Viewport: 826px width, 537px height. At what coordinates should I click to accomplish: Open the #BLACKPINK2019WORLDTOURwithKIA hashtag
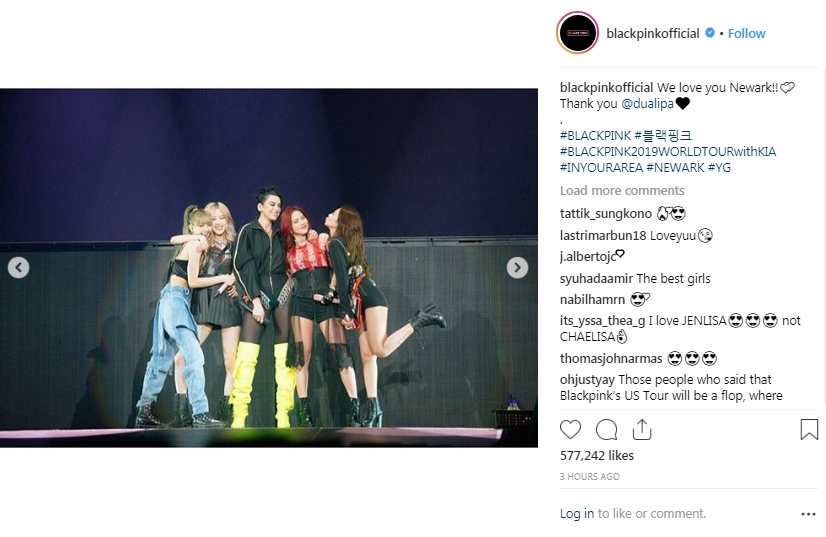667,151
